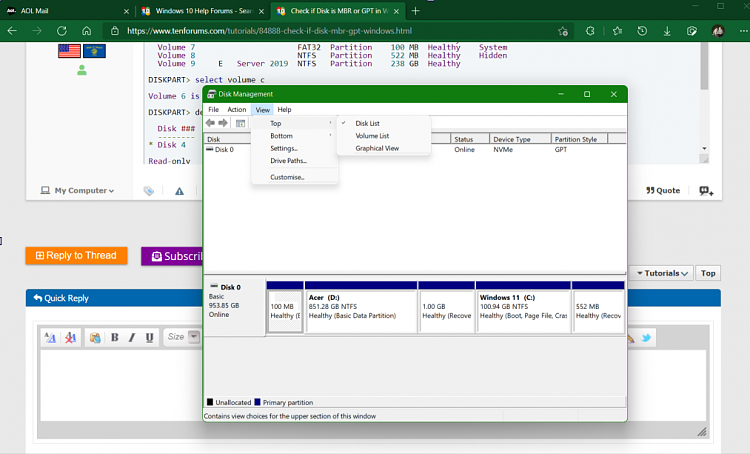Expand the My Computer dropdown
The height and width of the screenshot is (454, 750).
click(77, 190)
